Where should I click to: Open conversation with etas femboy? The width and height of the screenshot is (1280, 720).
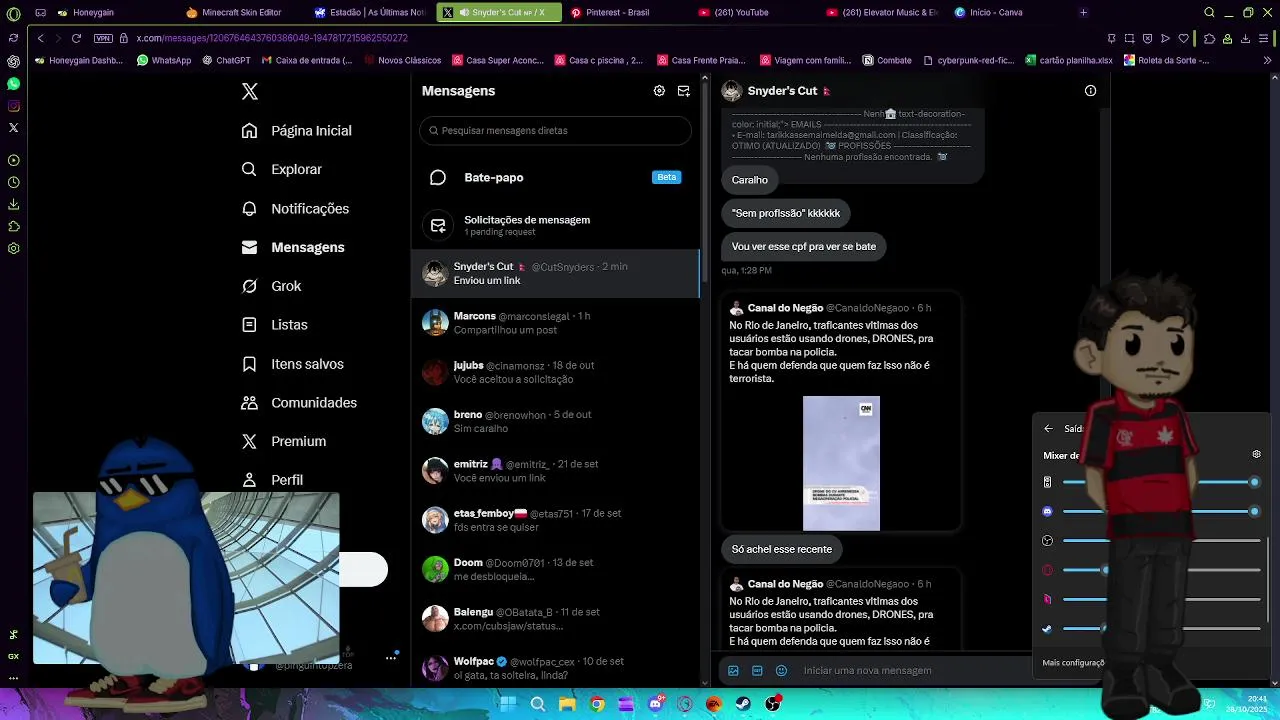(x=556, y=520)
